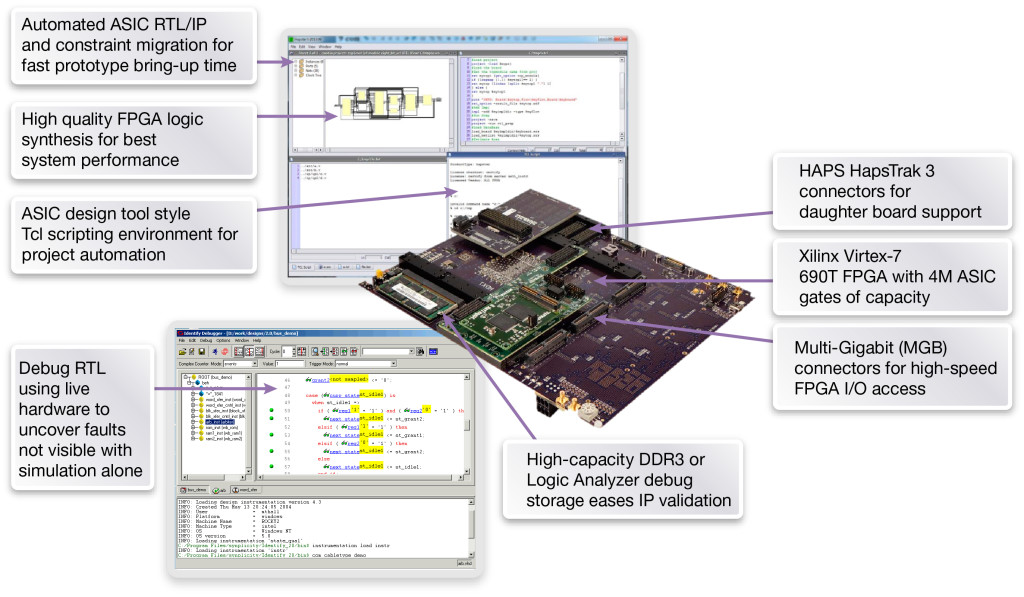Click the edit document icon beside open folder
This screenshot has width=1024, height=597.
click(x=191, y=351)
